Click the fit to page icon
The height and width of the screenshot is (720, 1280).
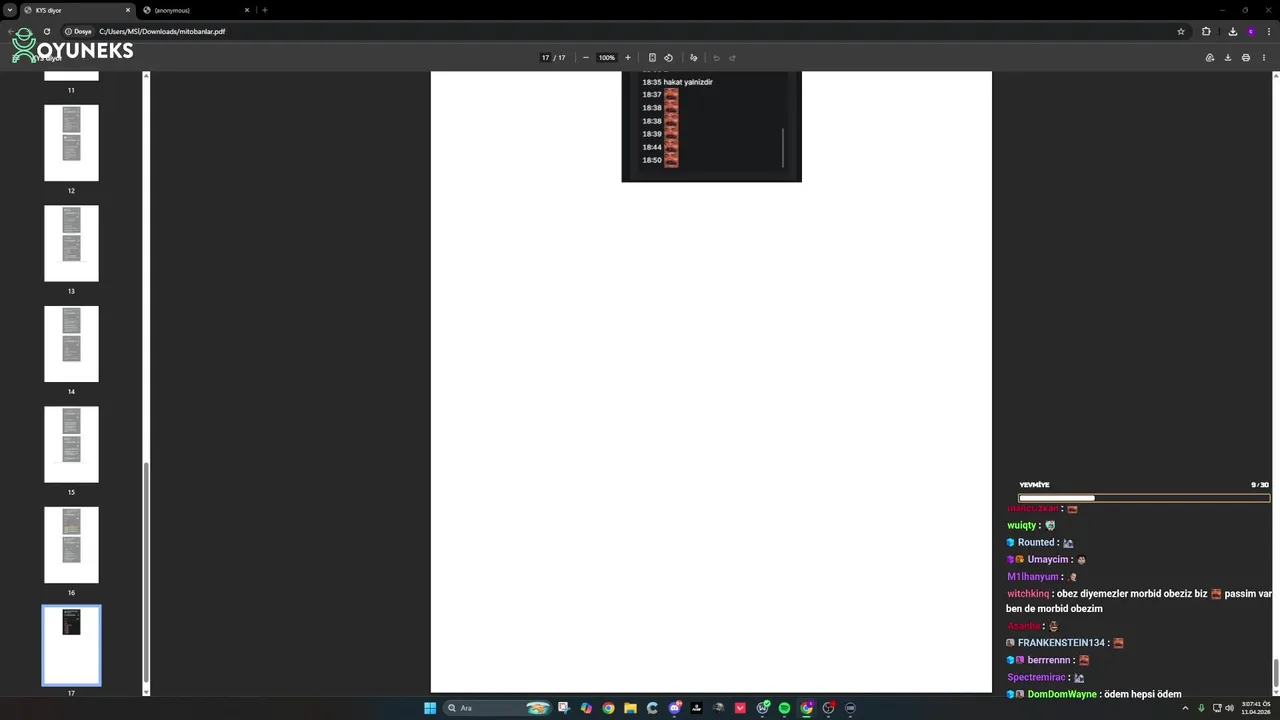coord(652,57)
